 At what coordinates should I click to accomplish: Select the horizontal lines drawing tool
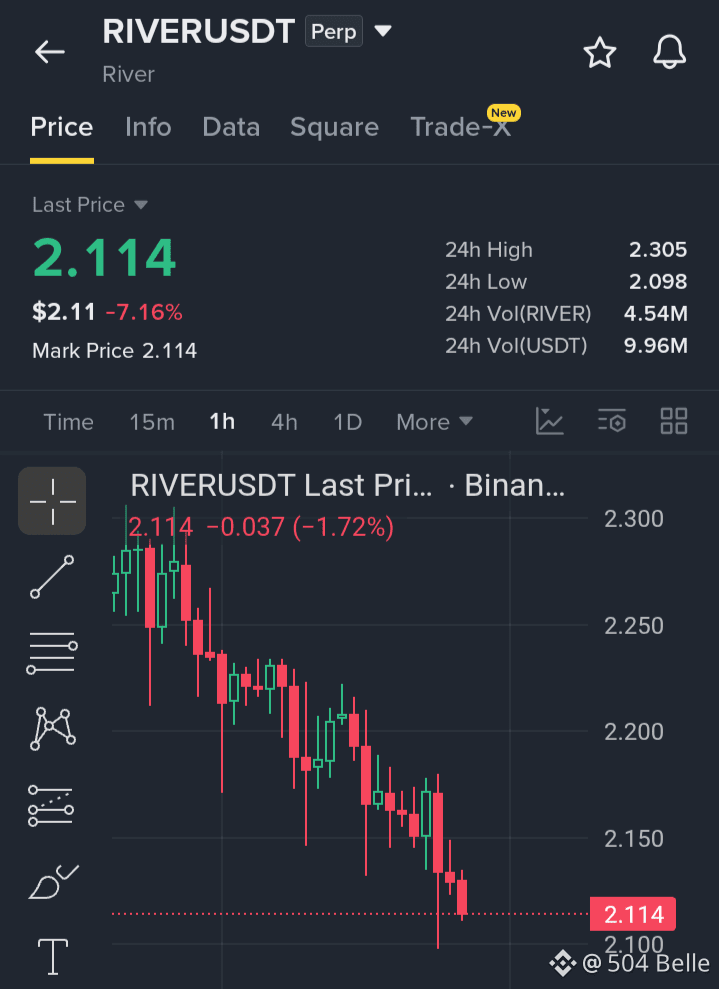52,652
